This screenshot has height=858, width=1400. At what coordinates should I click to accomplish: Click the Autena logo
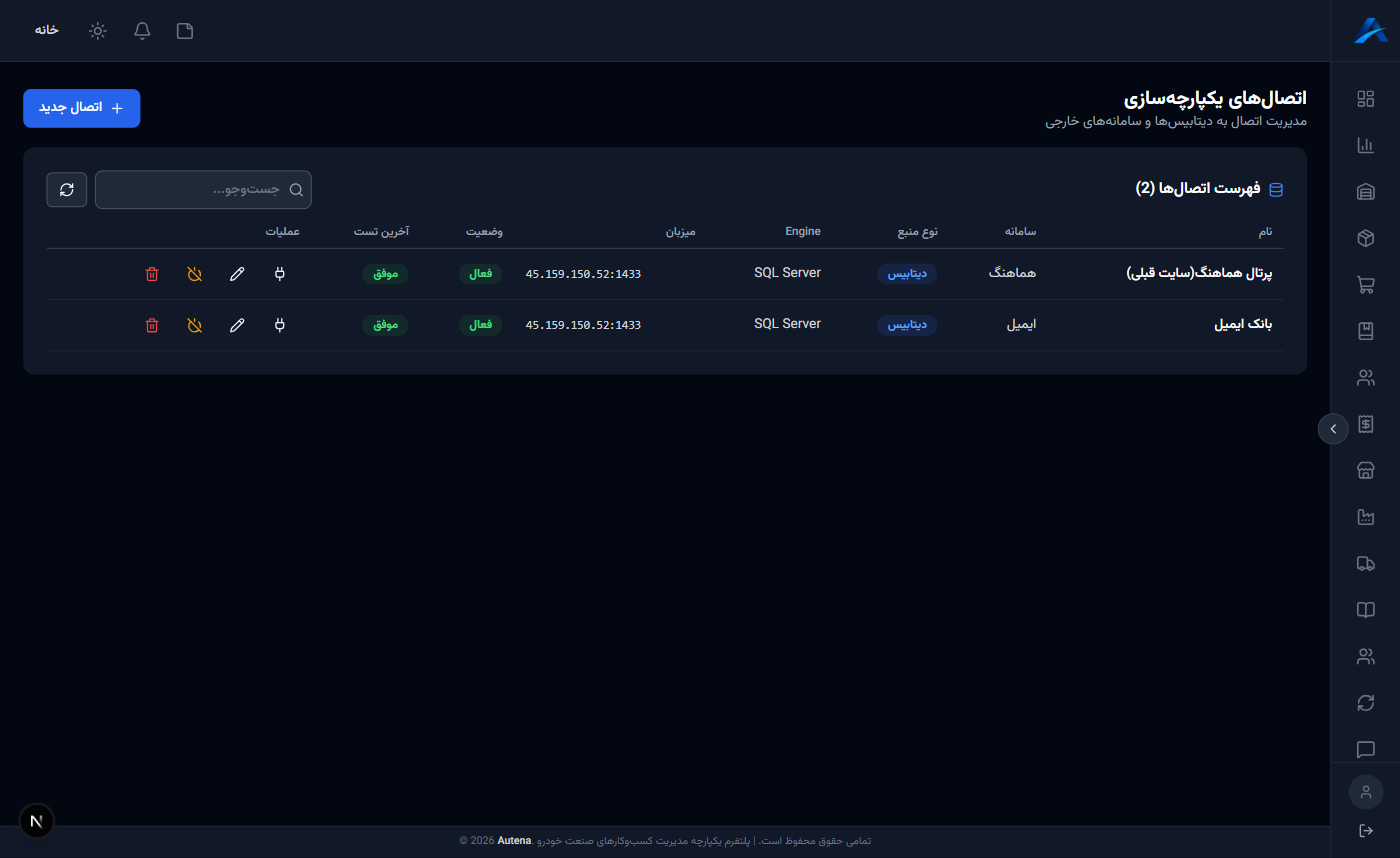click(x=1370, y=31)
